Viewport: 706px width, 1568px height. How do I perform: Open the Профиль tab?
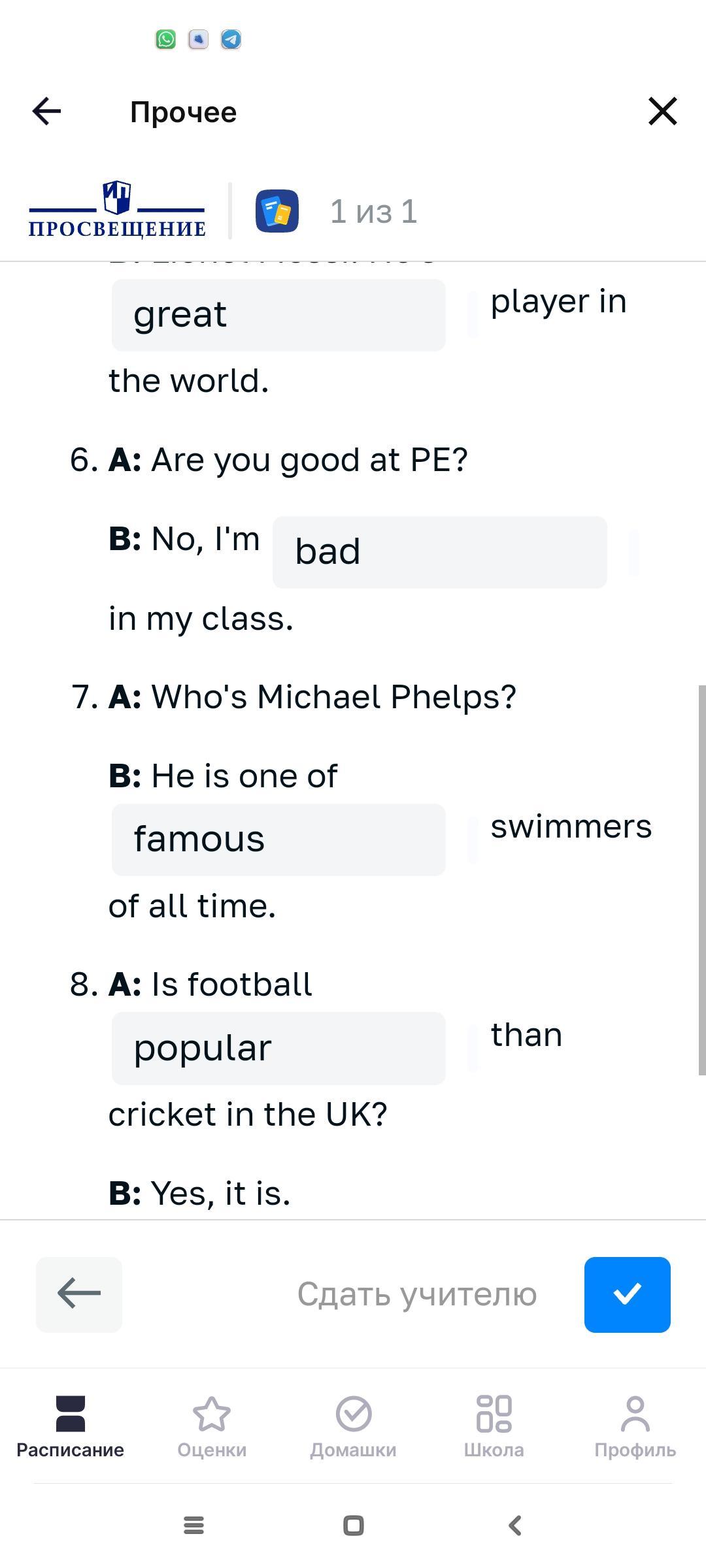point(635,1428)
